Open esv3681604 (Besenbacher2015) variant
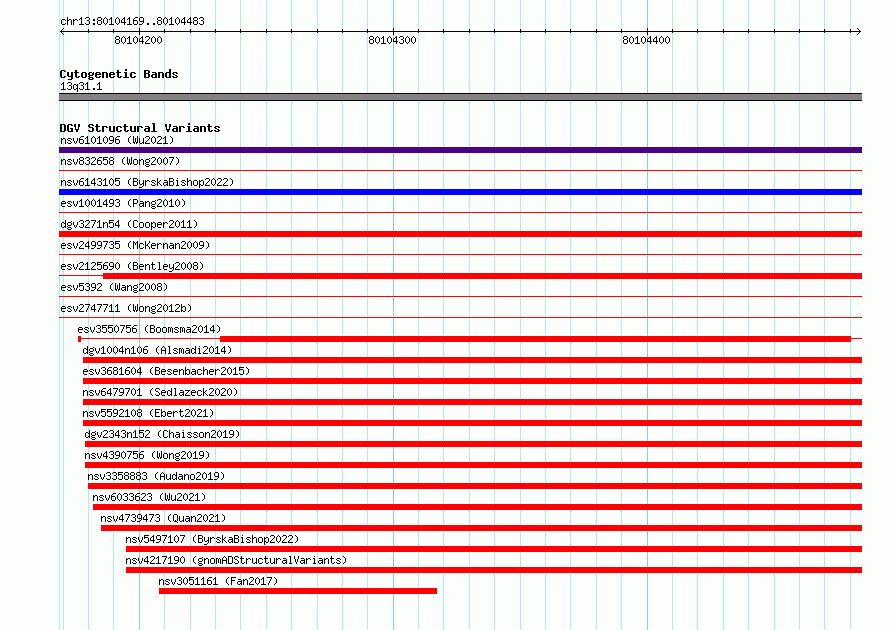The height and width of the screenshot is (630, 890). pyautogui.click(x=166, y=371)
